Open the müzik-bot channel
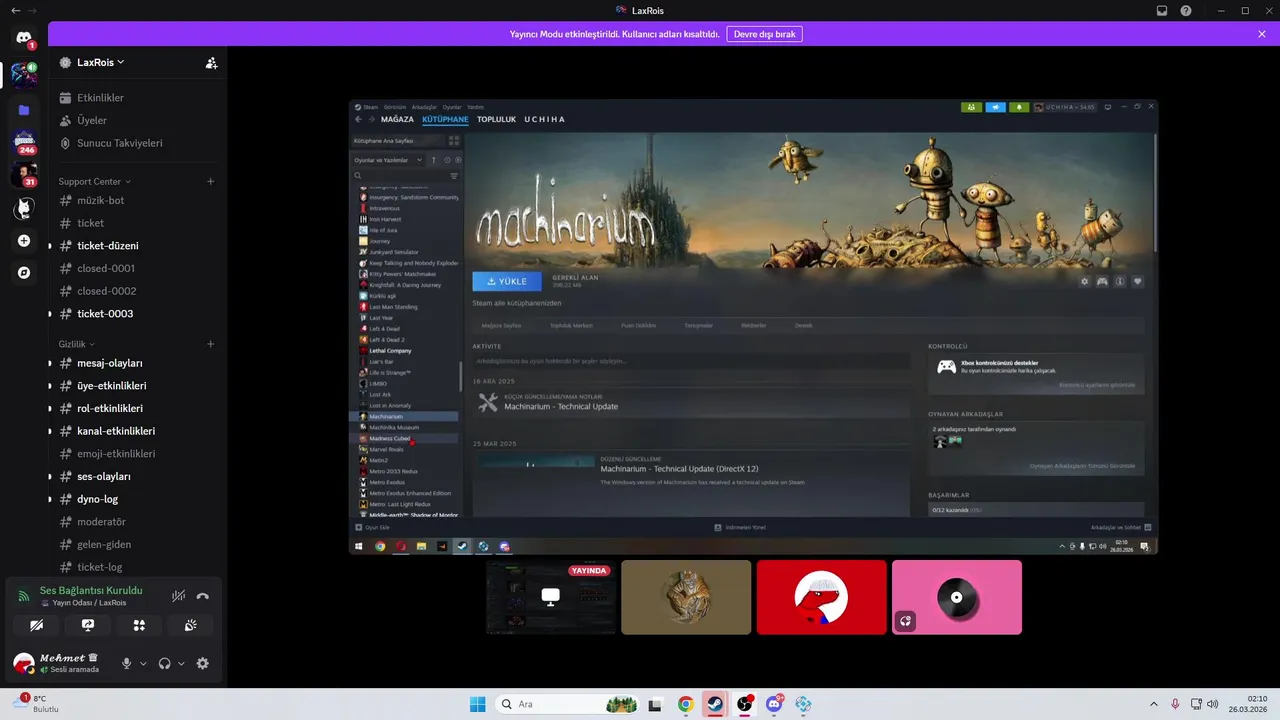 coord(137,200)
